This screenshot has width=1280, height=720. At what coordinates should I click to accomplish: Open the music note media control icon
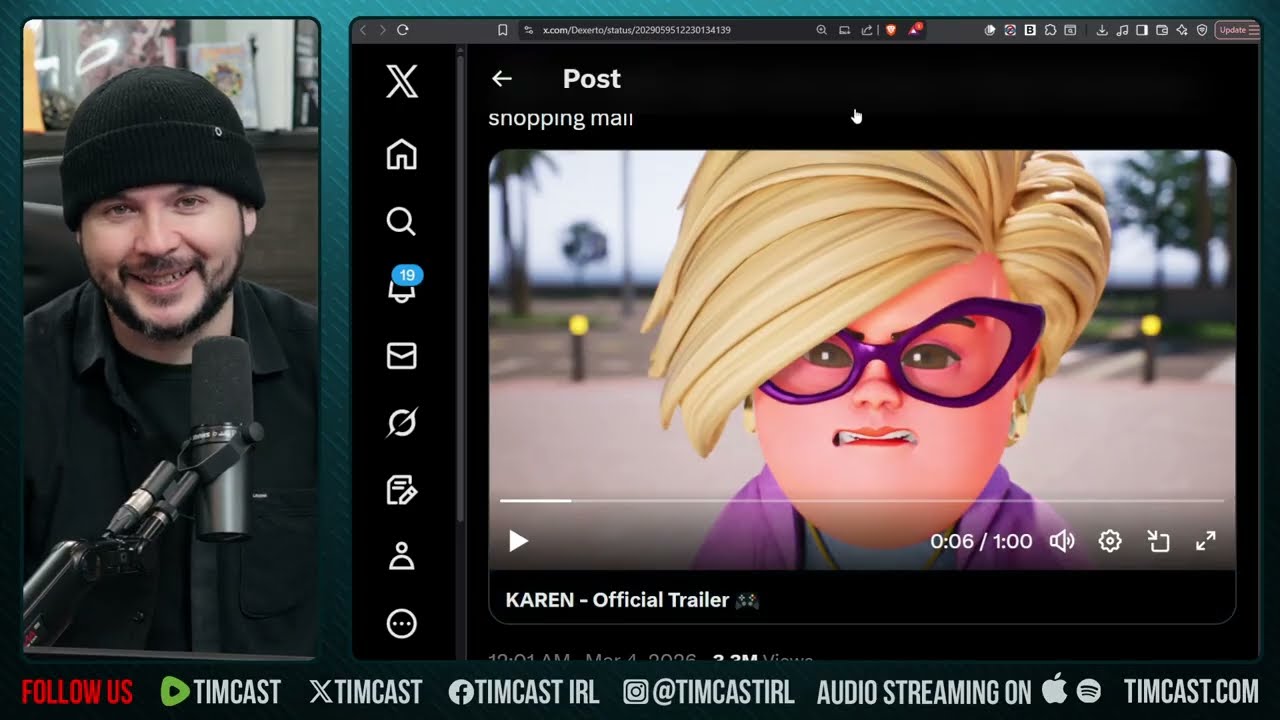coord(1122,30)
